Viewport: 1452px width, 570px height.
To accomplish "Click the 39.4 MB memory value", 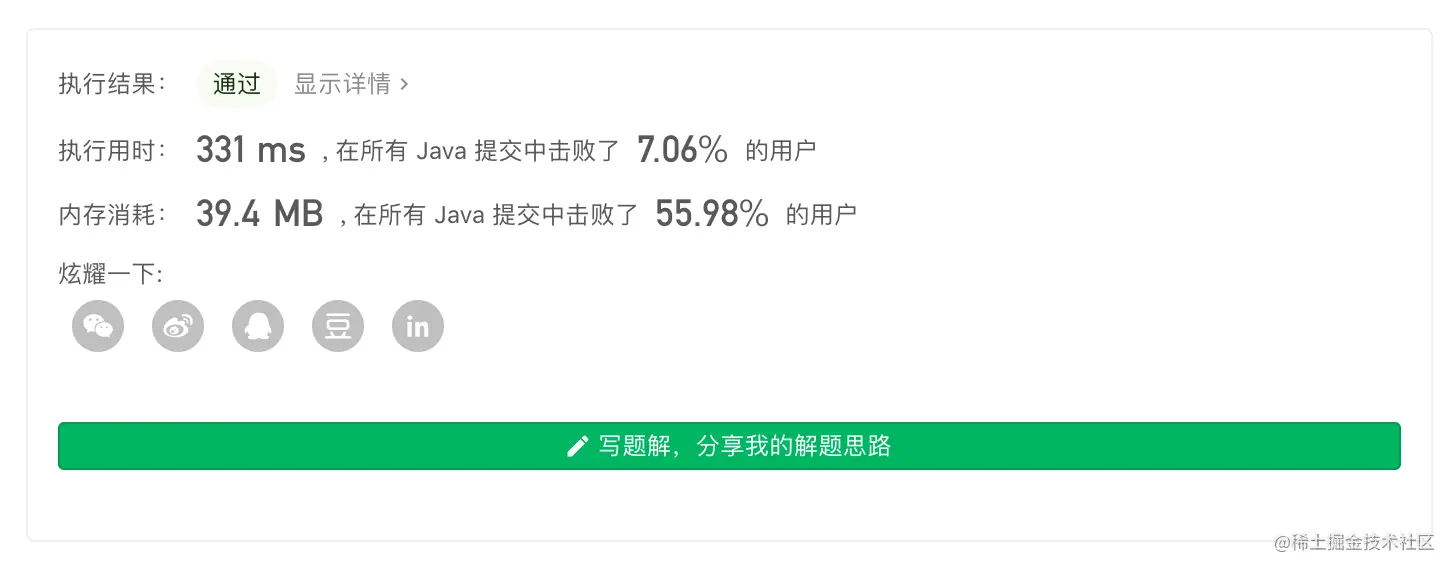I will (260, 213).
